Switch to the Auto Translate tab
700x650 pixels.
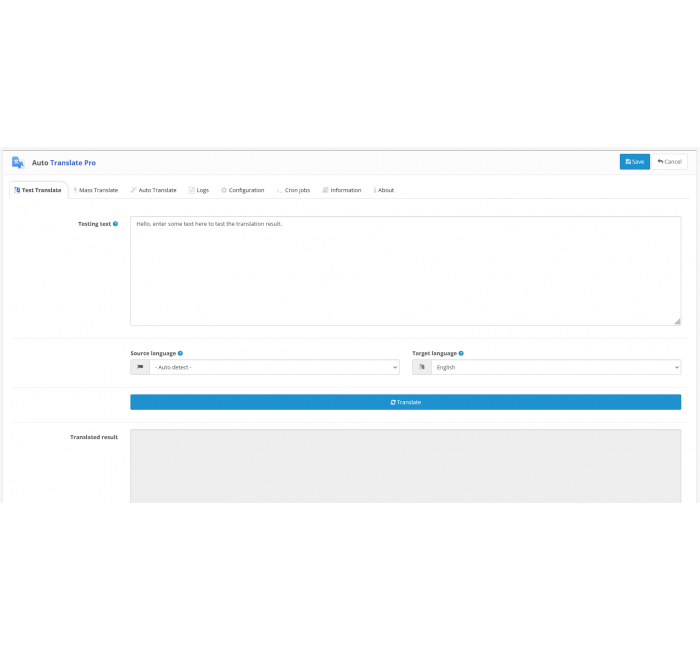pyautogui.click(x=154, y=190)
